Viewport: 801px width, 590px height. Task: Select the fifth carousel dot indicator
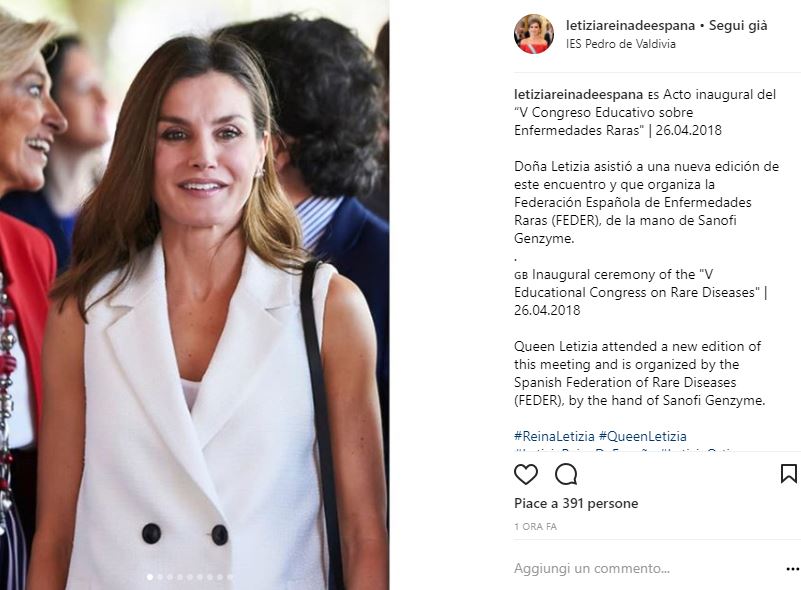[x=190, y=577]
